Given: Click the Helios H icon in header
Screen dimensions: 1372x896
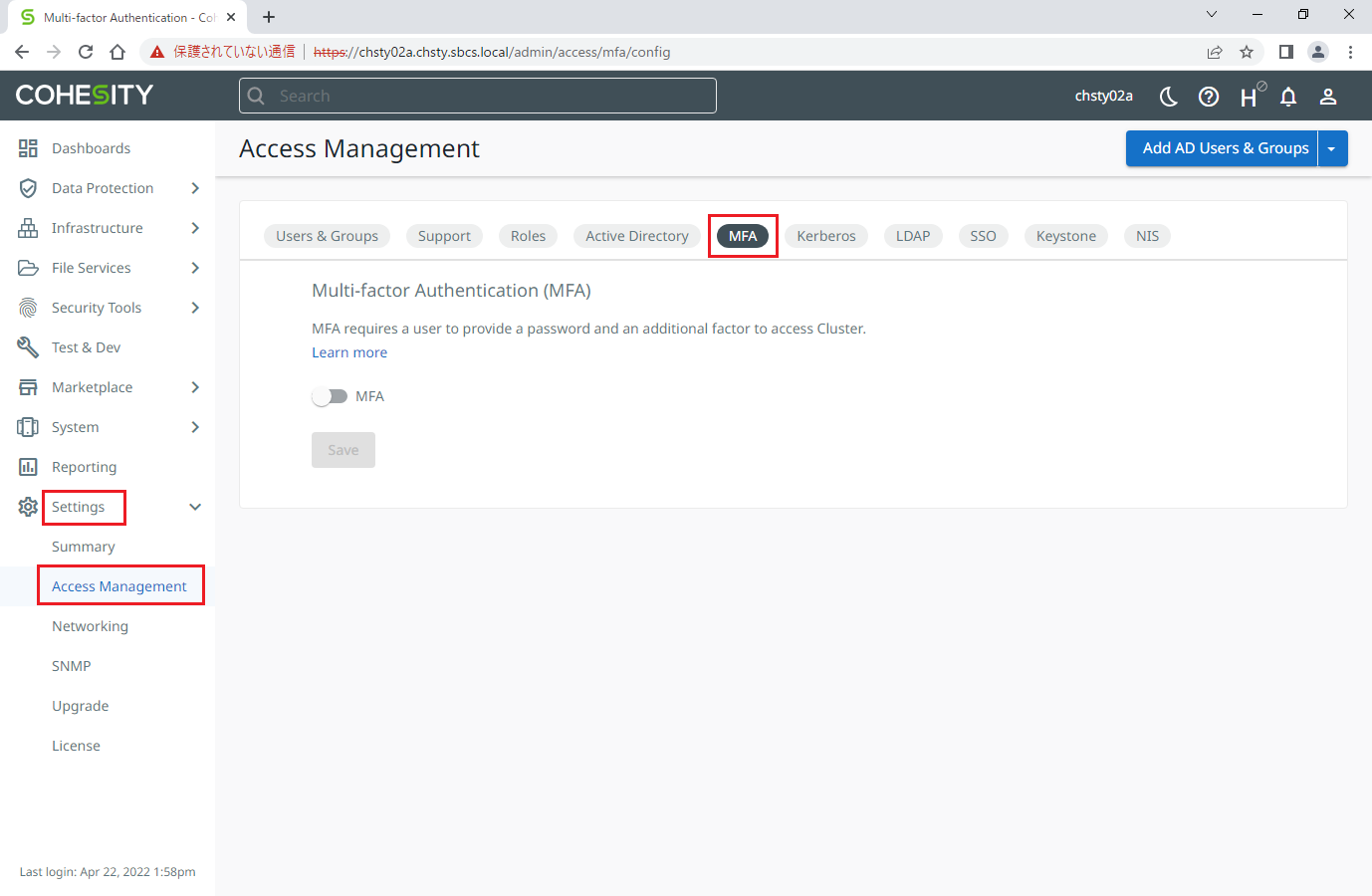Looking at the screenshot, I should coord(1251,96).
